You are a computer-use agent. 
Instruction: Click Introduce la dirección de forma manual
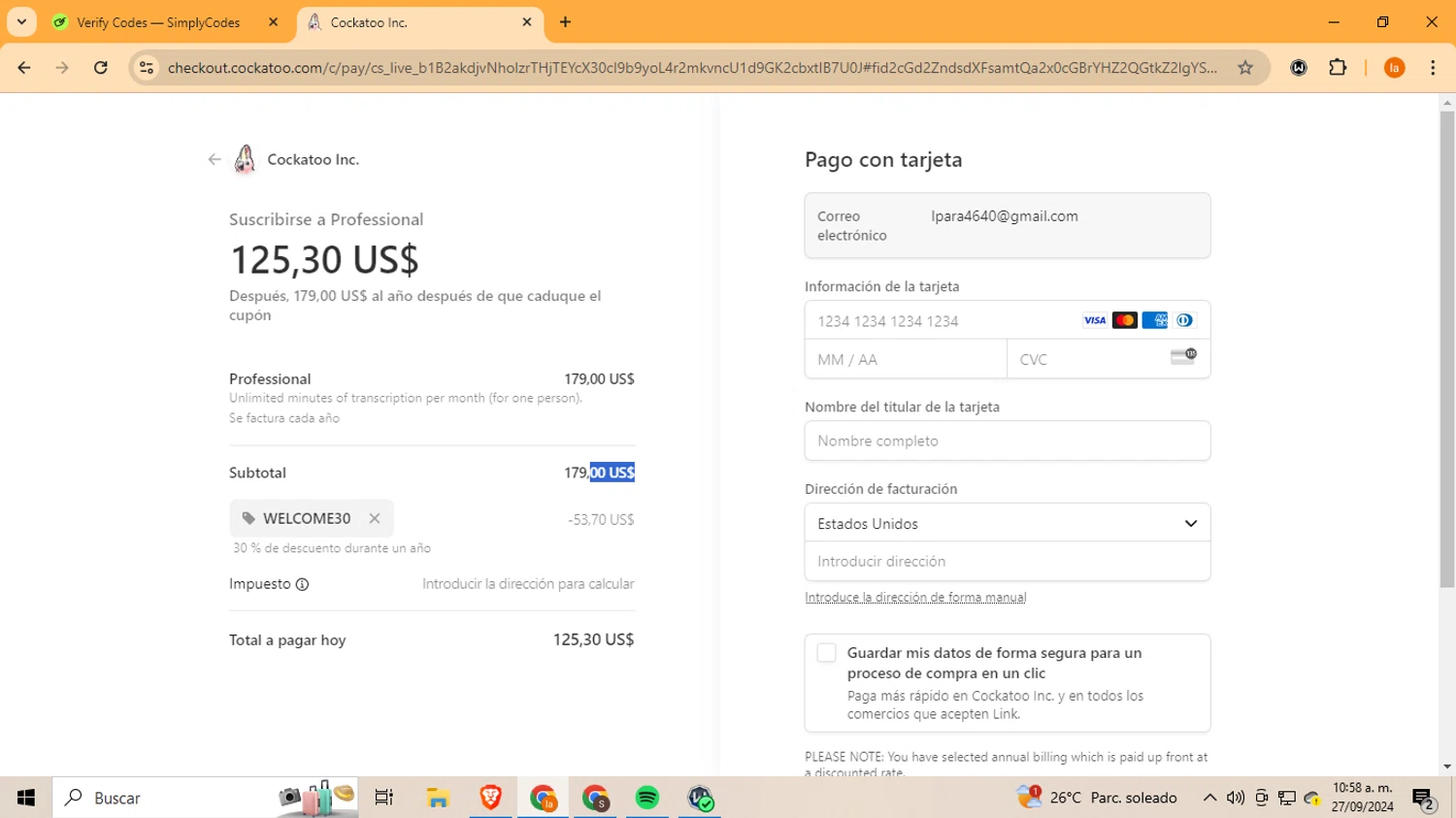(x=915, y=598)
